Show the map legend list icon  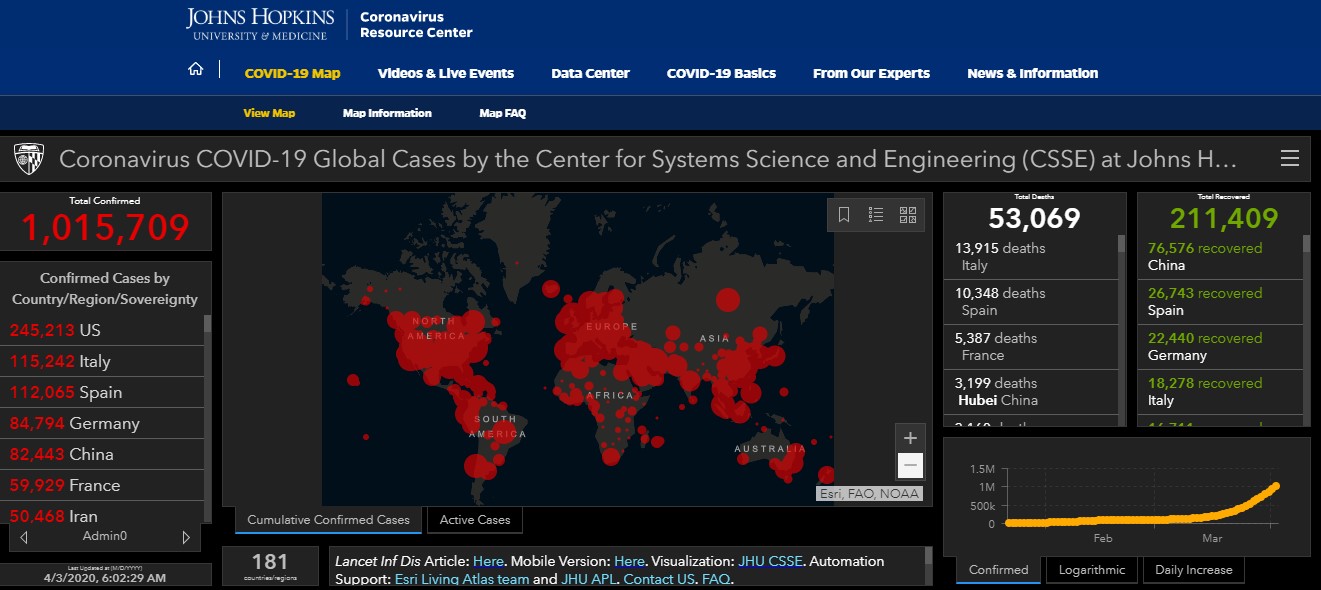pyautogui.click(x=876, y=215)
